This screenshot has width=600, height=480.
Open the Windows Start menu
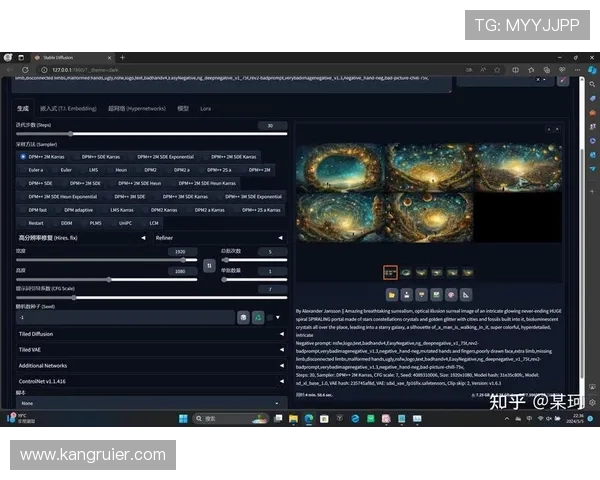[184, 416]
